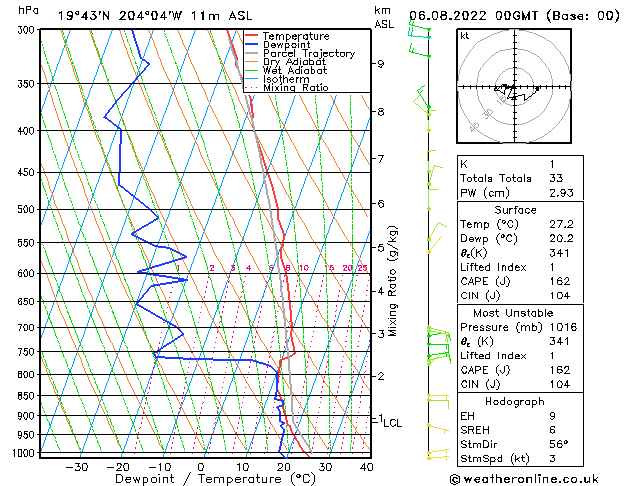Click the 750 hPa pressure axis label

click(28, 352)
